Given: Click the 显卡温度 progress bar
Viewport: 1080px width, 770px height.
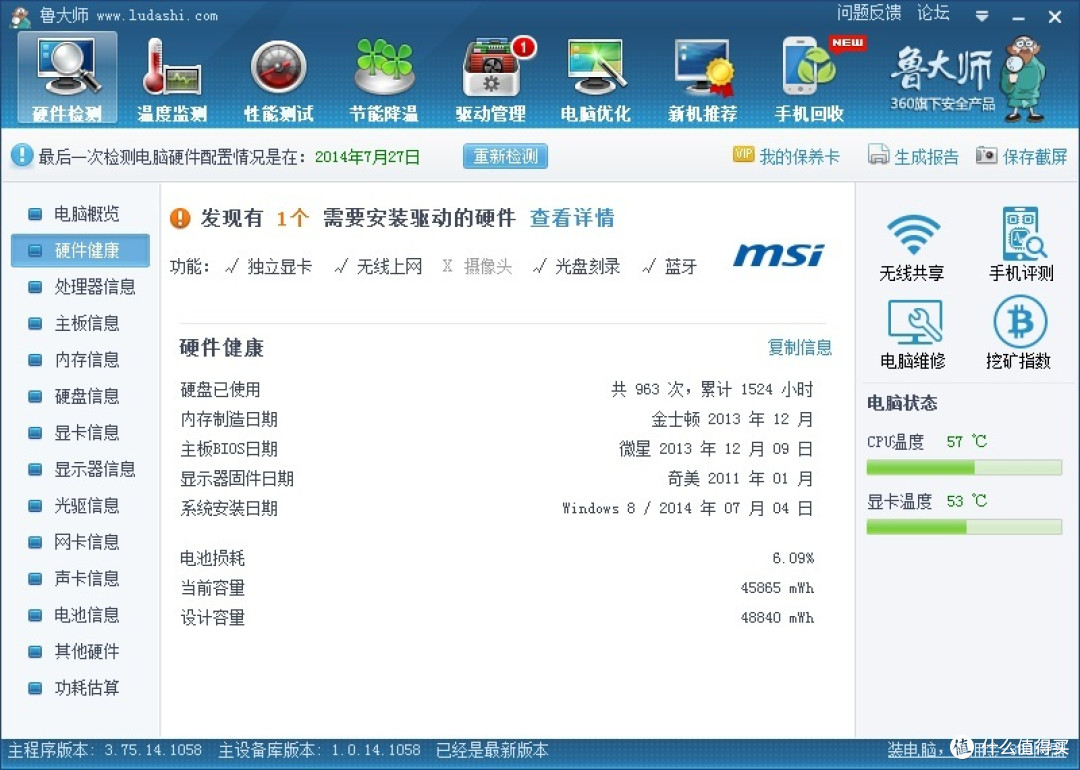Looking at the screenshot, I should 964,528.
